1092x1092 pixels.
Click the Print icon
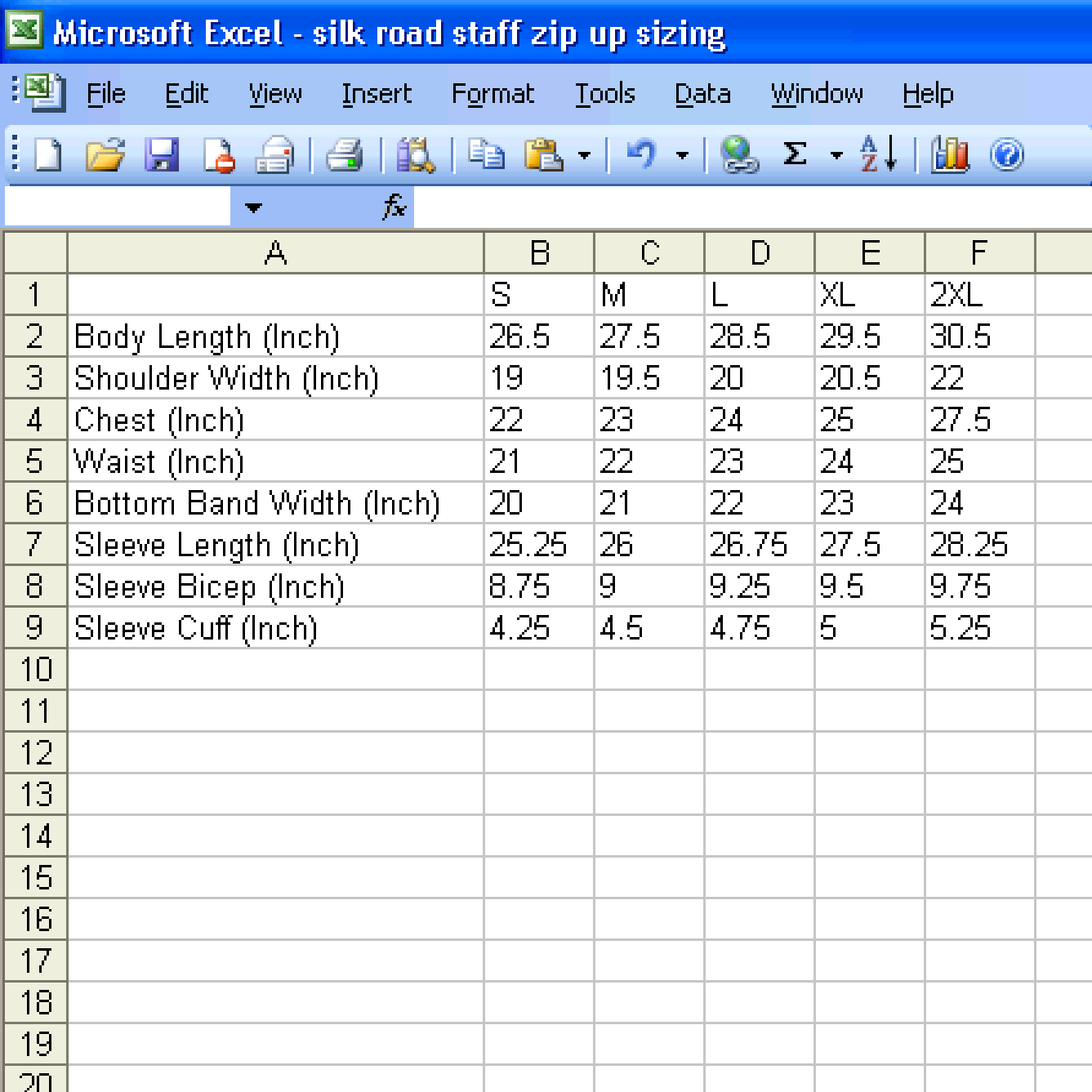coord(345,154)
